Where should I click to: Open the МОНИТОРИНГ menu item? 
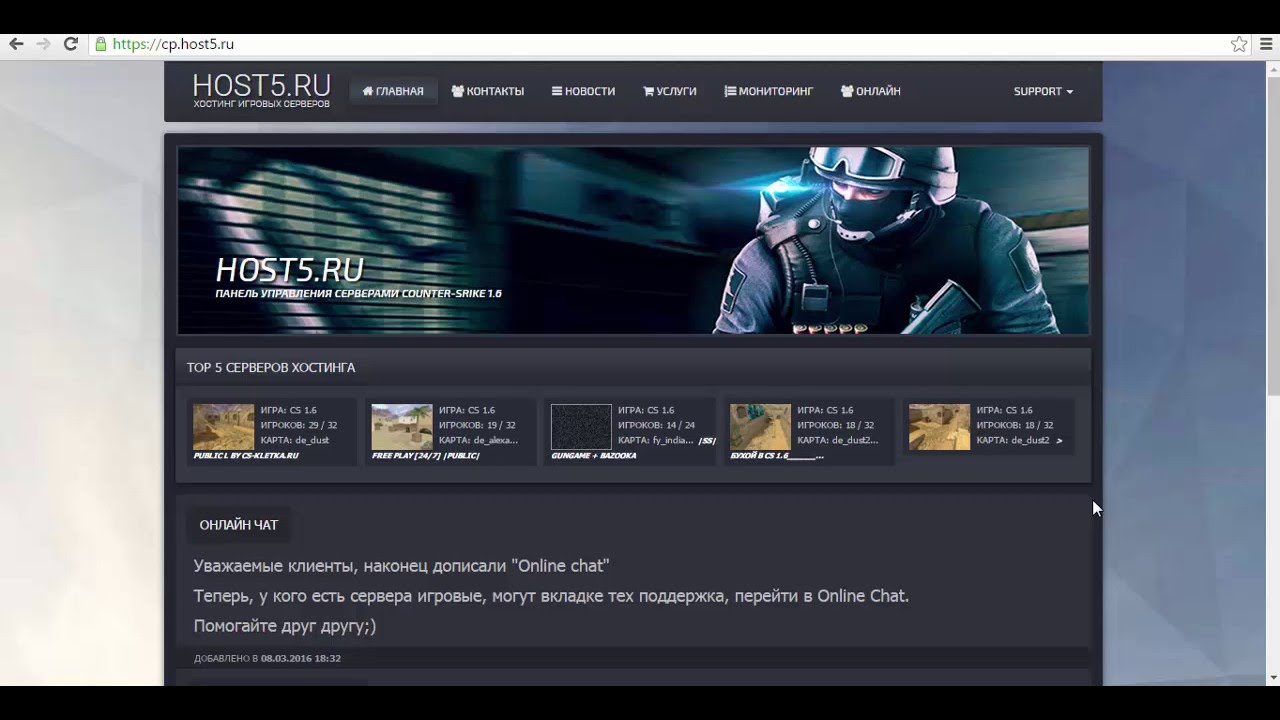(x=768, y=91)
